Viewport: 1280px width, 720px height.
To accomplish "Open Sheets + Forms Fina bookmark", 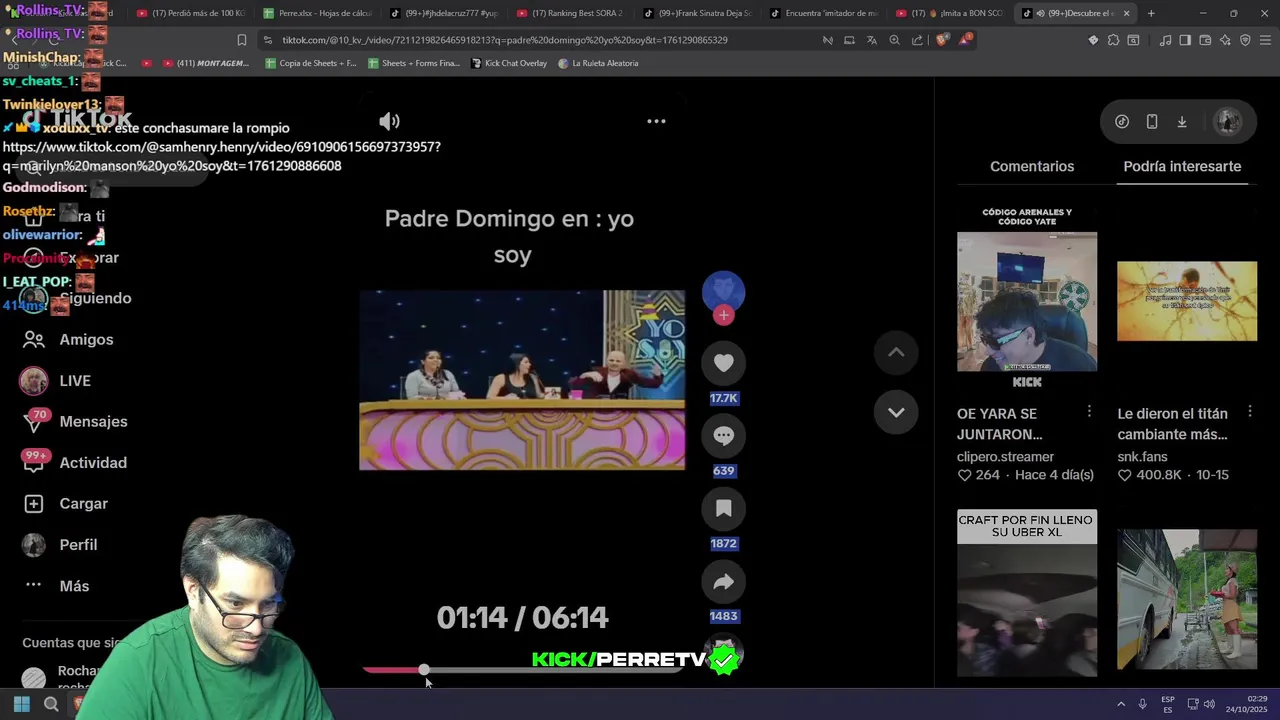I will pyautogui.click(x=414, y=63).
